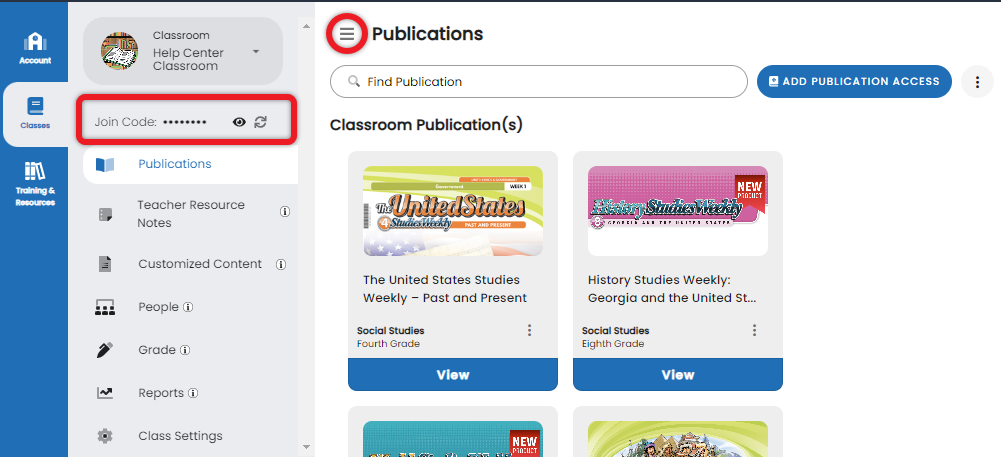The height and width of the screenshot is (457, 1001).
Task: Open the Account section icon
Action: (x=35, y=42)
